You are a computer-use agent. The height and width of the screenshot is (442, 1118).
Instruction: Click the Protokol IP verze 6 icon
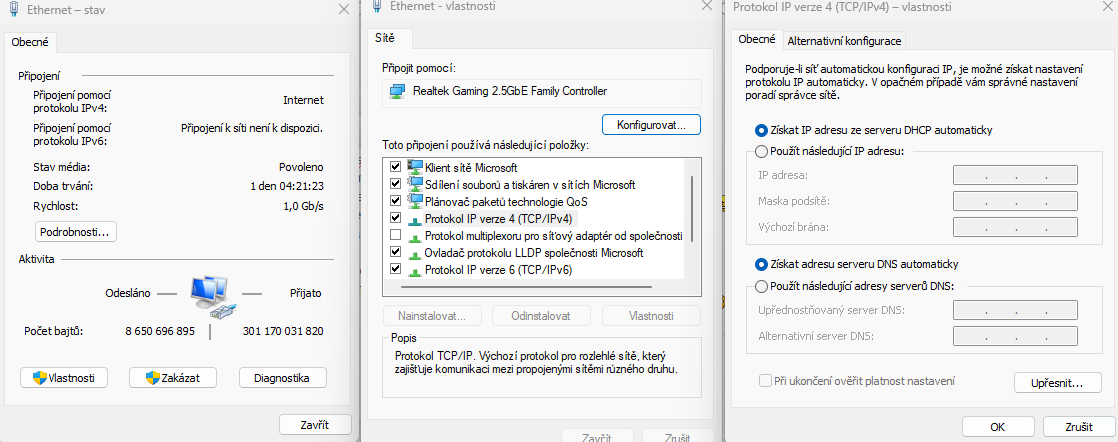[415, 269]
